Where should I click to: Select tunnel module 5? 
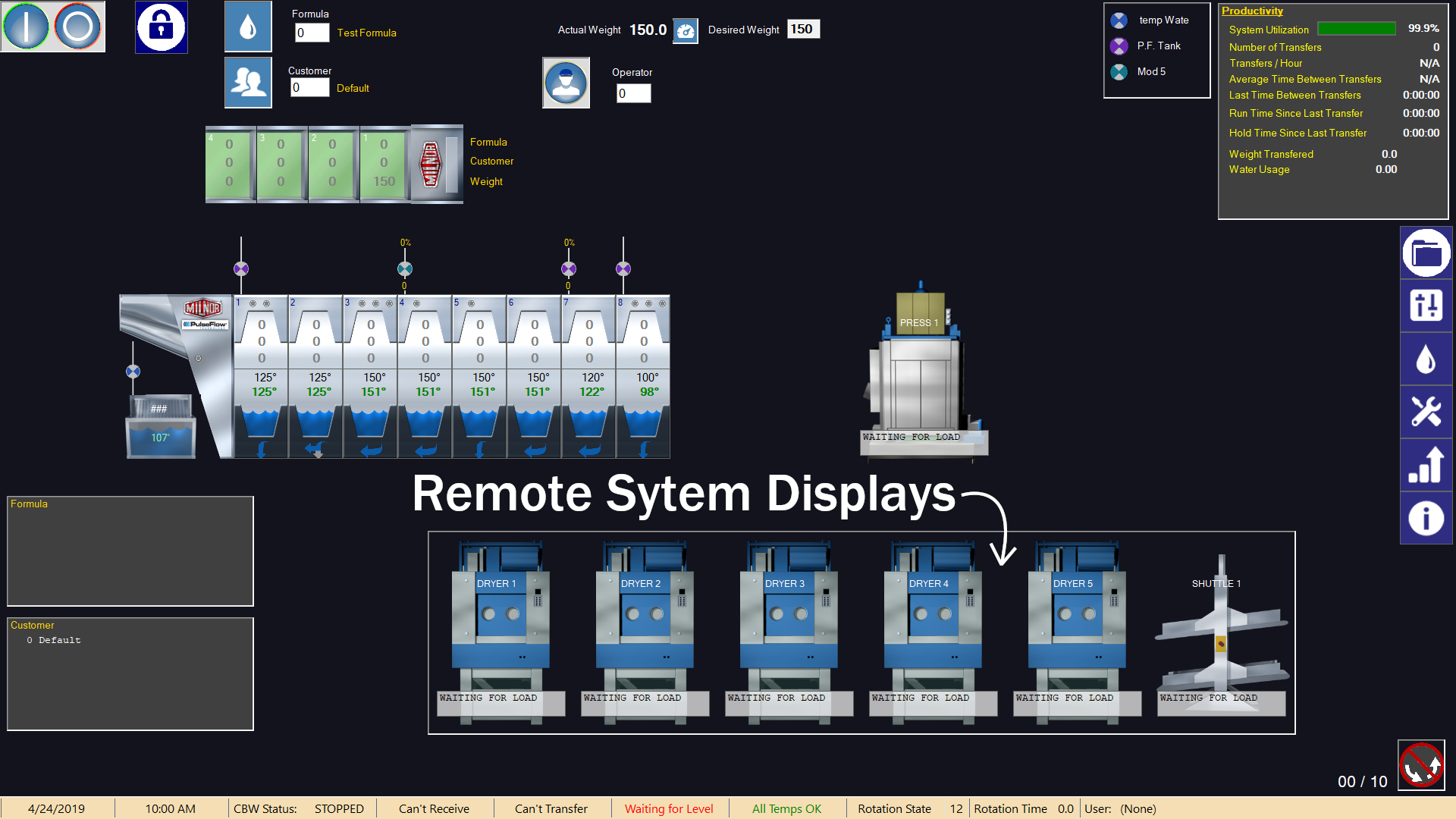[x=480, y=377]
